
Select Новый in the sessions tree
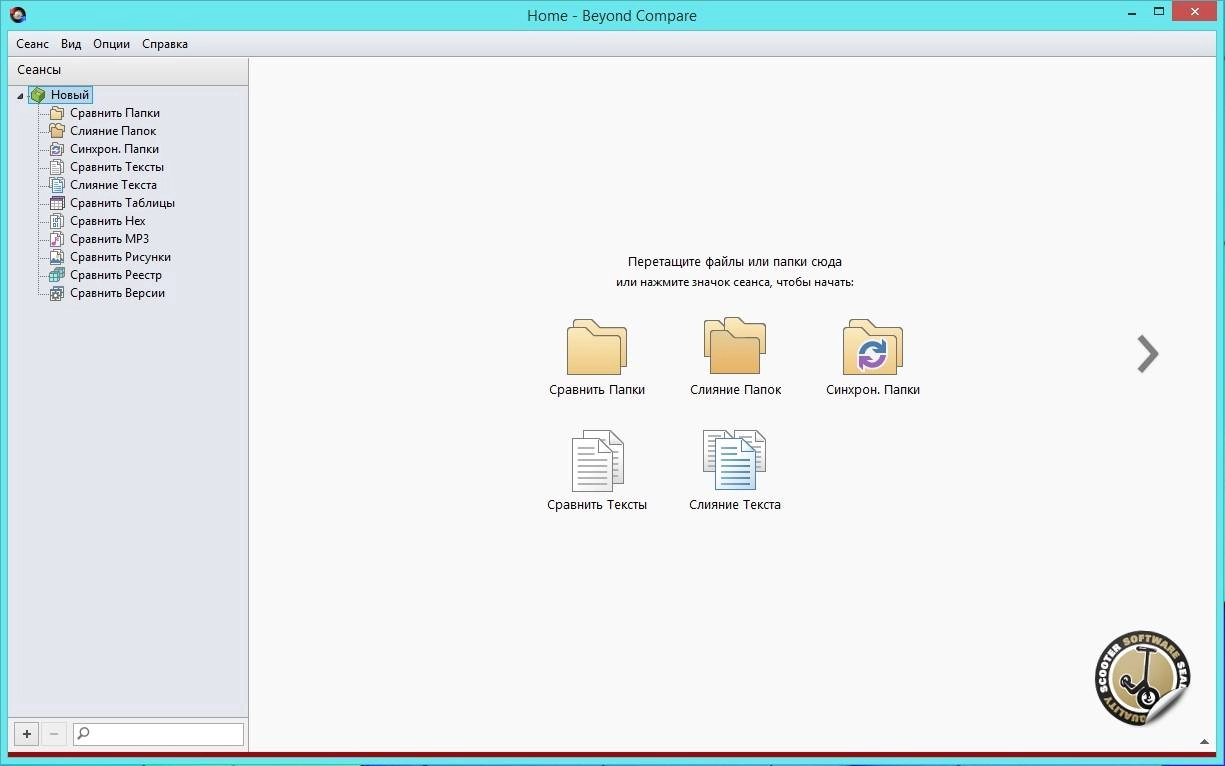(x=70, y=95)
